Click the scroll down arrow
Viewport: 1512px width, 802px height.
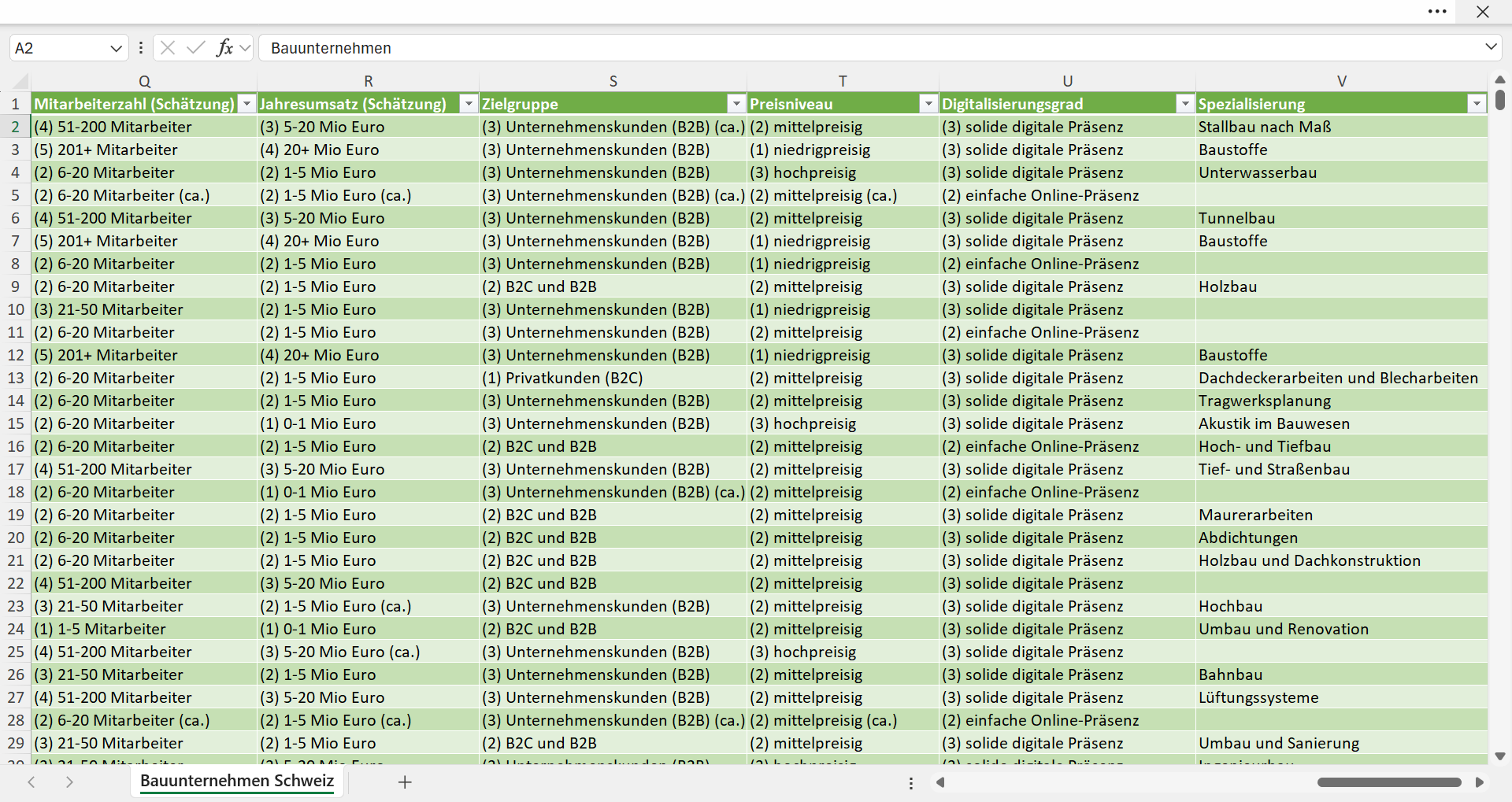point(1499,756)
